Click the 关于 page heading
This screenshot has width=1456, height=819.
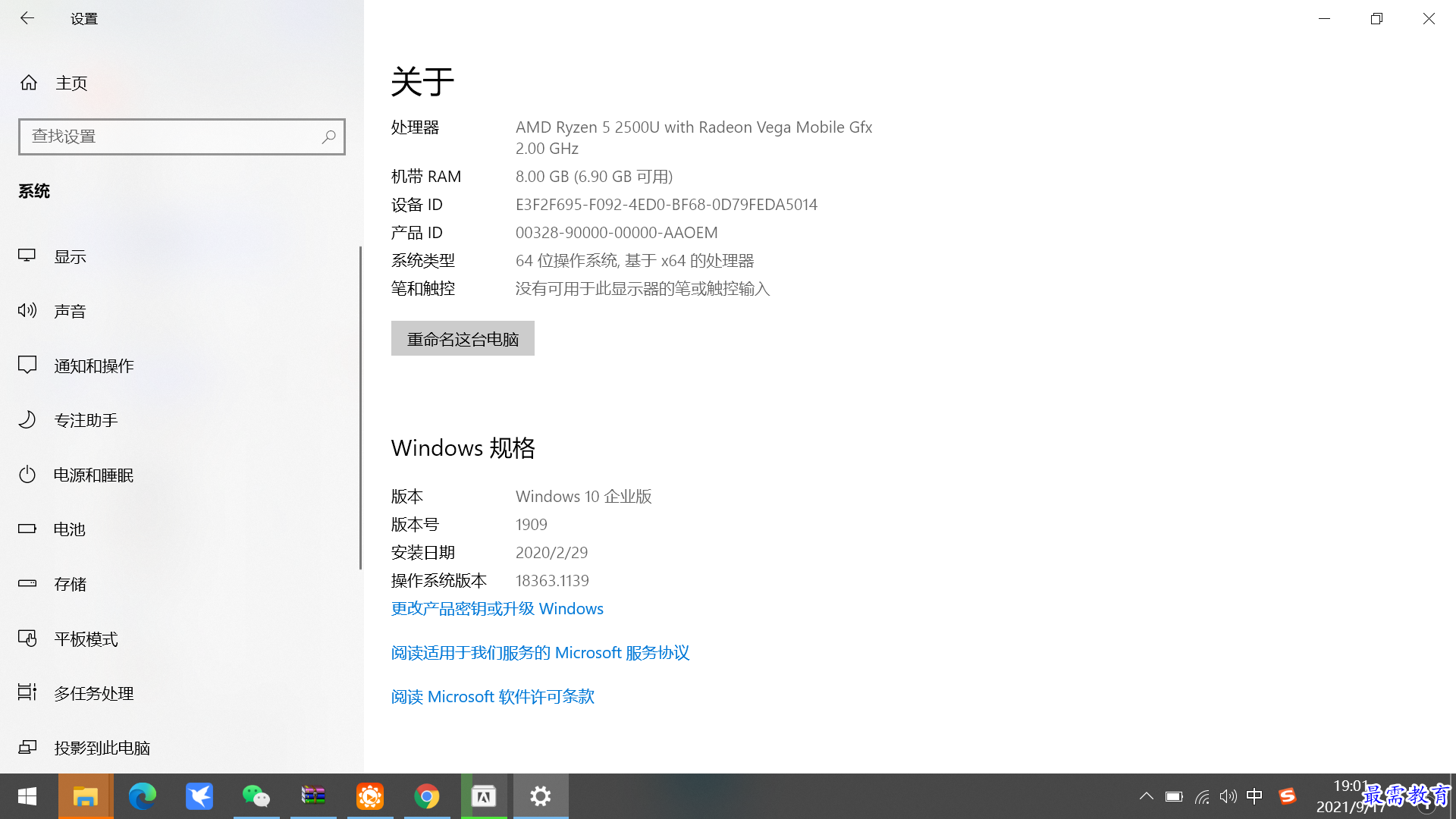click(x=423, y=81)
